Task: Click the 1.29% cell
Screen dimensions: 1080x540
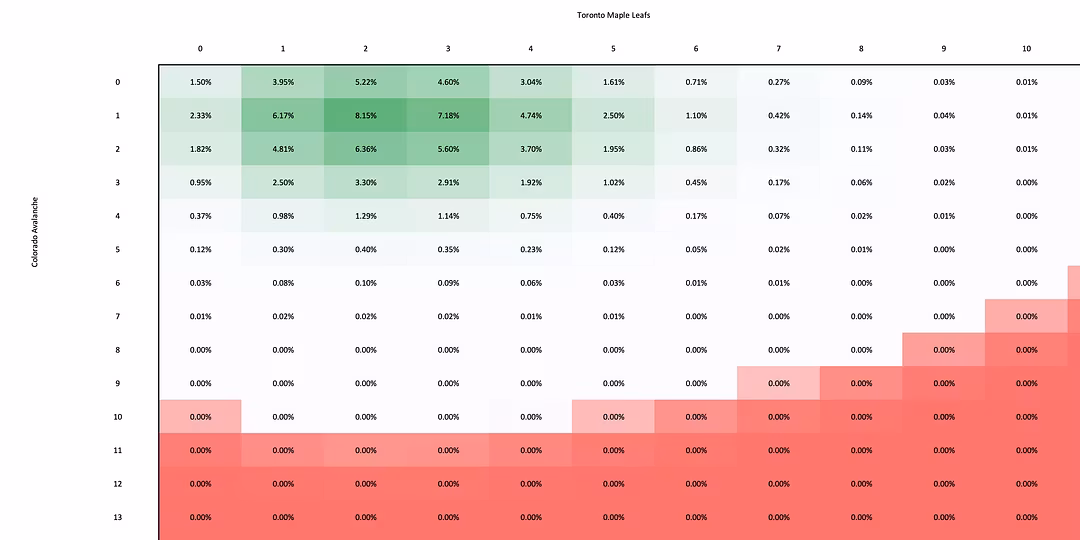Action: (365, 216)
